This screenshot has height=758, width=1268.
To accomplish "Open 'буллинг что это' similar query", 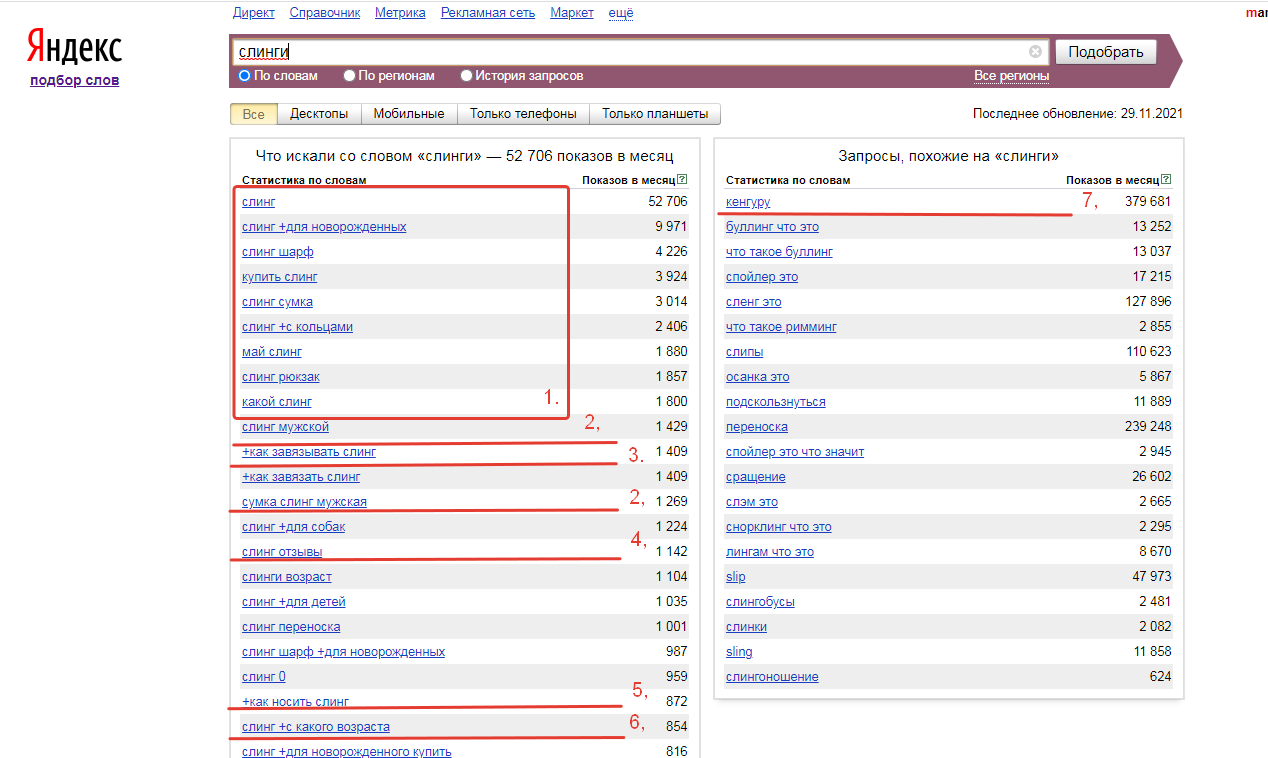I will [x=772, y=227].
